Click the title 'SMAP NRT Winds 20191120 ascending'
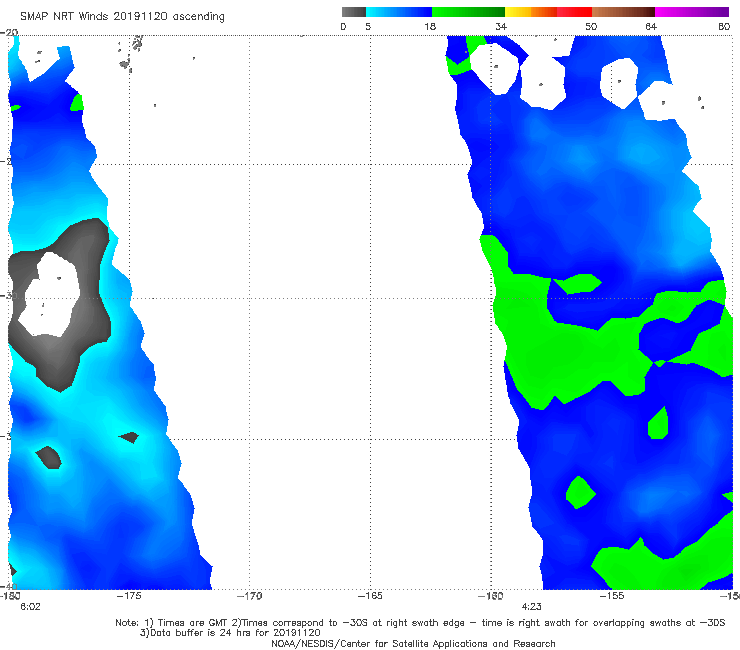Viewport: 740px width, 650px height. click(x=122, y=17)
